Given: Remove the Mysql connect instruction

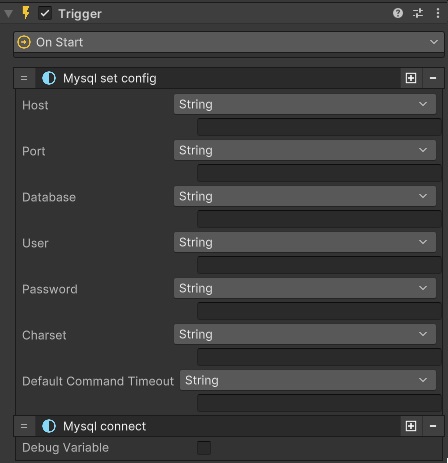Looking at the screenshot, I should coord(433,426).
